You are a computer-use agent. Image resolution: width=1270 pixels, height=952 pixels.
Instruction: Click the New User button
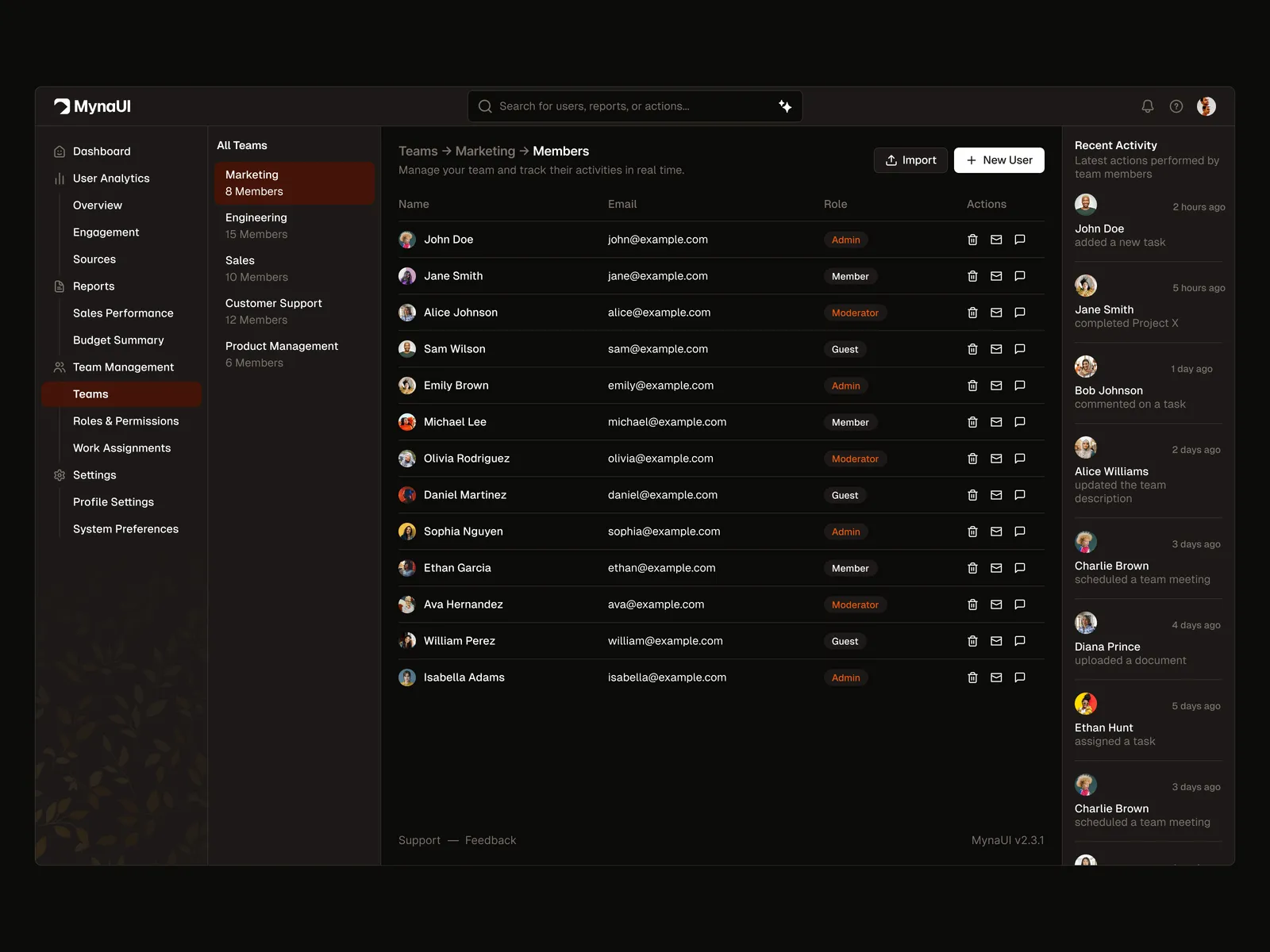(x=999, y=160)
